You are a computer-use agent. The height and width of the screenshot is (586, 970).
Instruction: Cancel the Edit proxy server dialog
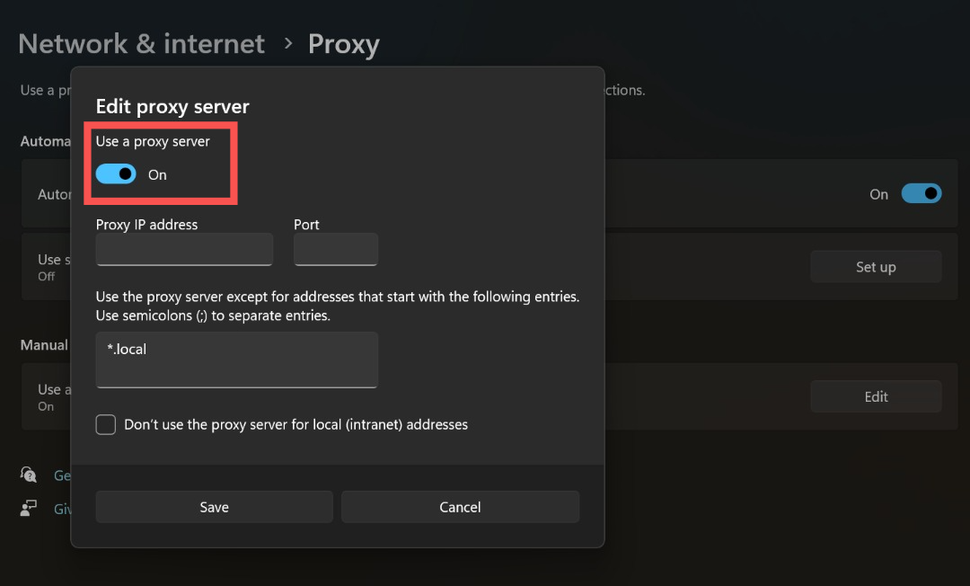459,506
